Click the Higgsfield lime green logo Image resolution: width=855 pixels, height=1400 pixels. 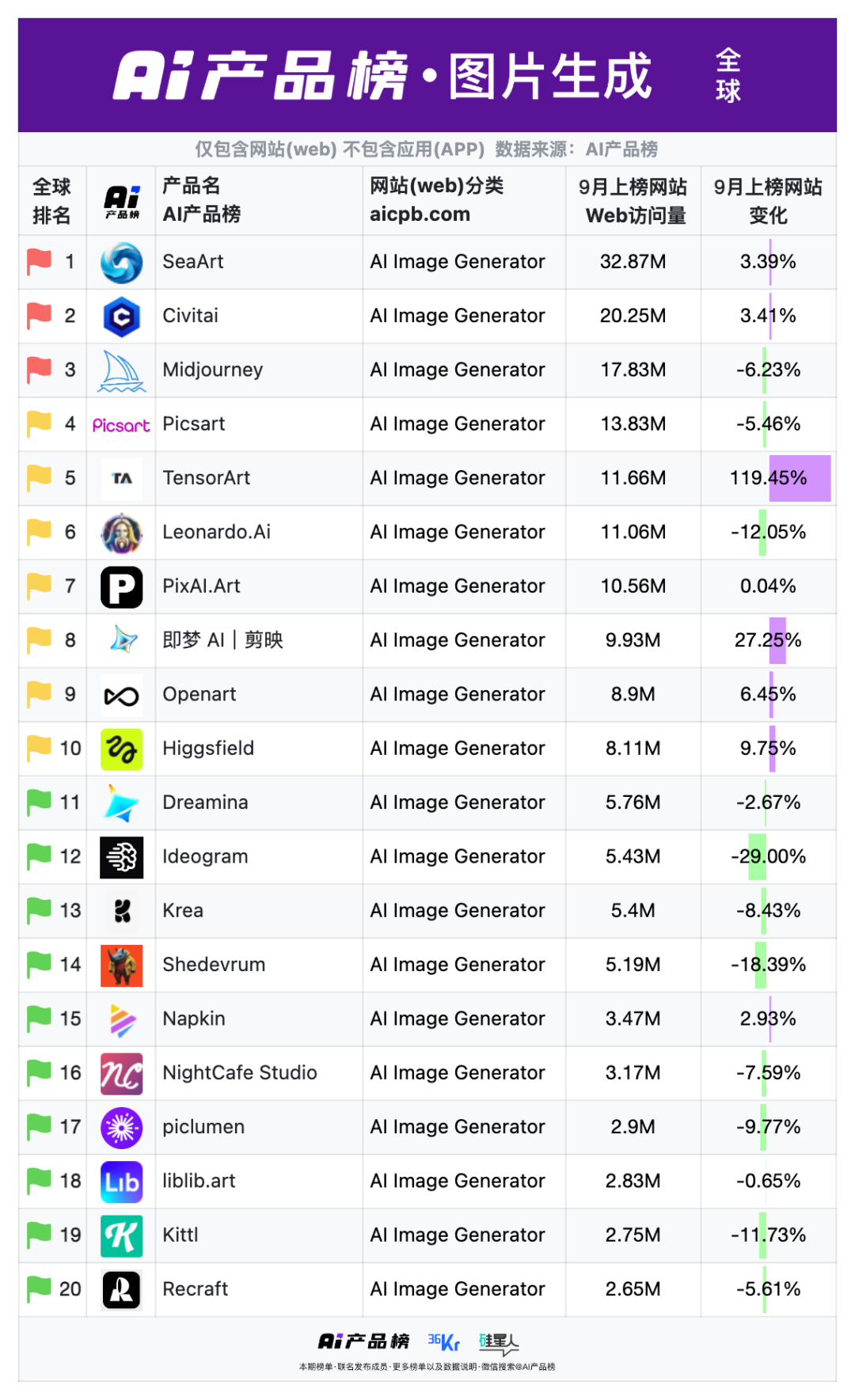click(x=121, y=749)
